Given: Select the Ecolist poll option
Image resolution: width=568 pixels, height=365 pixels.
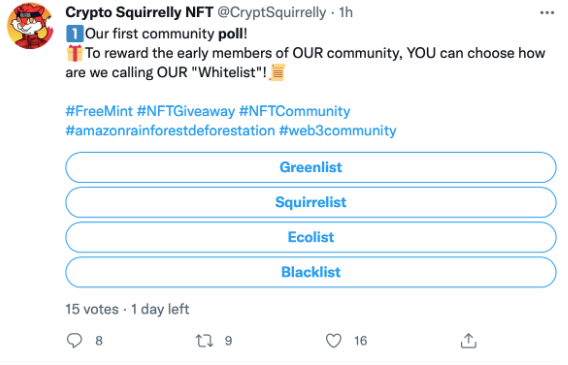Looking at the screenshot, I should (x=311, y=237).
